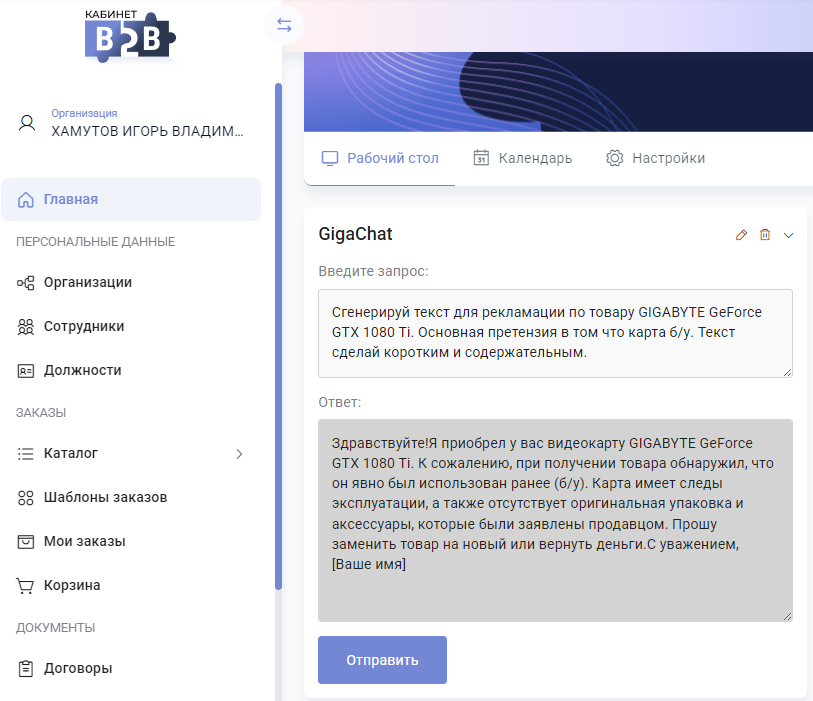The image size is (813, 701).
Task: Click the Организация label above the name
Action: point(84,113)
